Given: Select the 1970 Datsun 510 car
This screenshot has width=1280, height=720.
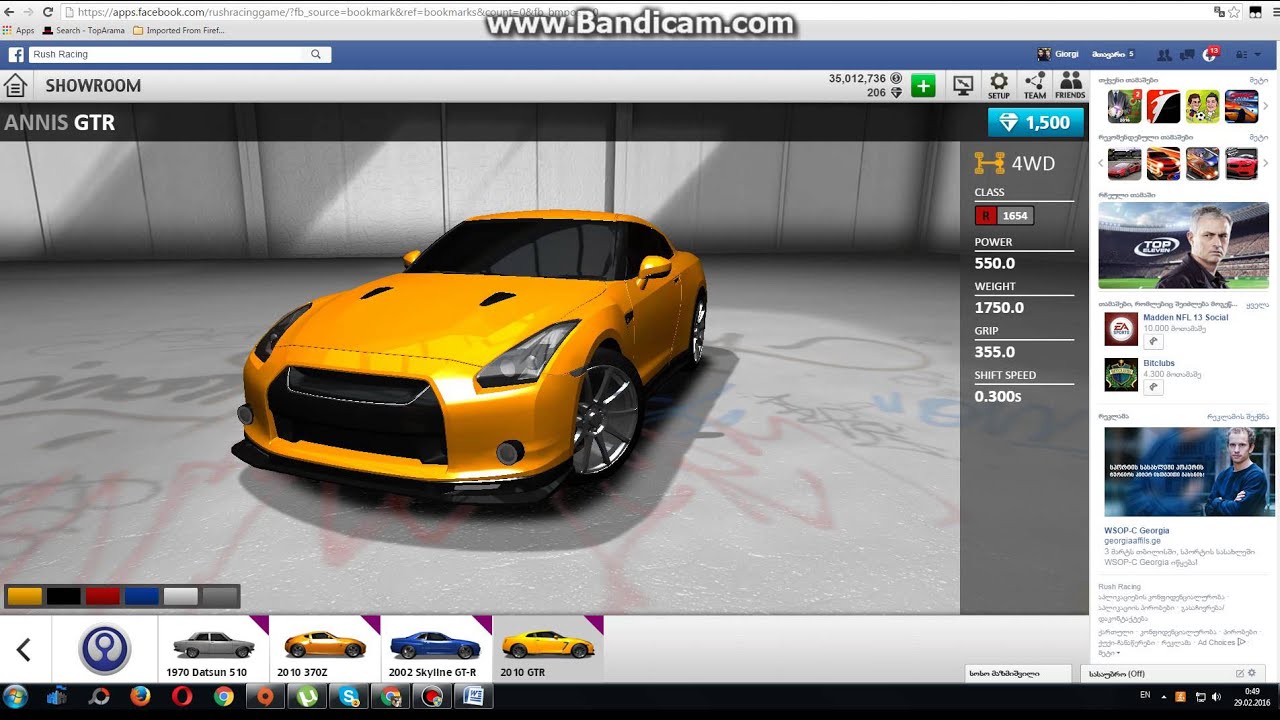Looking at the screenshot, I should (214, 649).
